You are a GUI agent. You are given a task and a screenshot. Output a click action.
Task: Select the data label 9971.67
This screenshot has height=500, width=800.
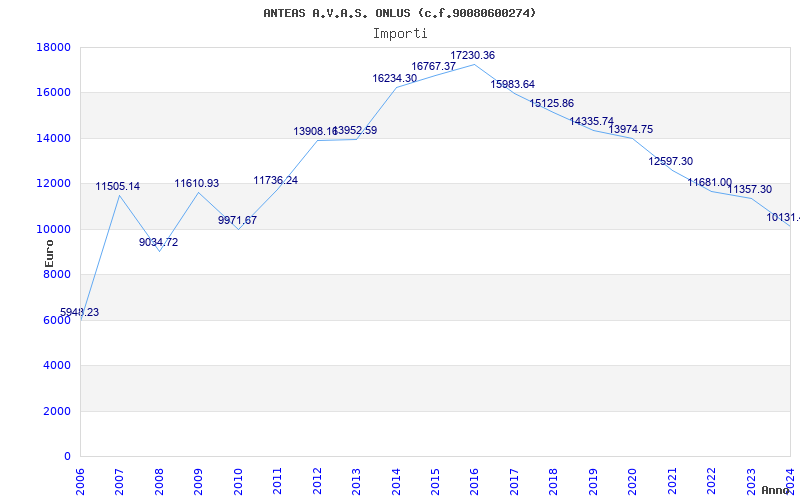pos(237,220)
